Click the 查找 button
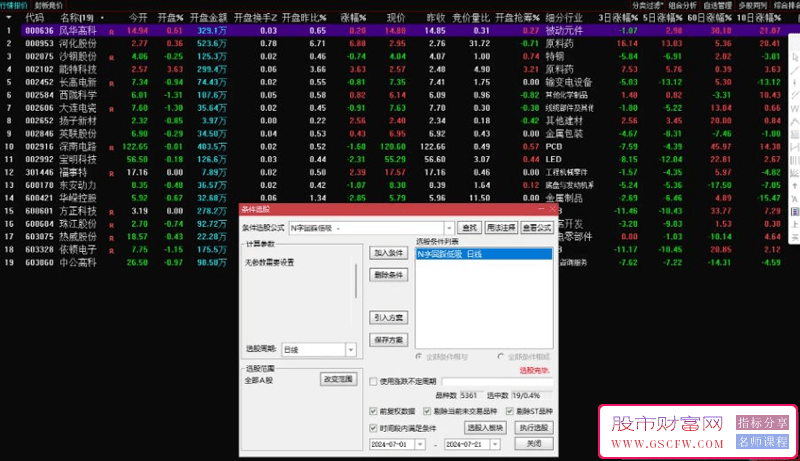Viewport: 800px width, 461px height. (469, 228)
